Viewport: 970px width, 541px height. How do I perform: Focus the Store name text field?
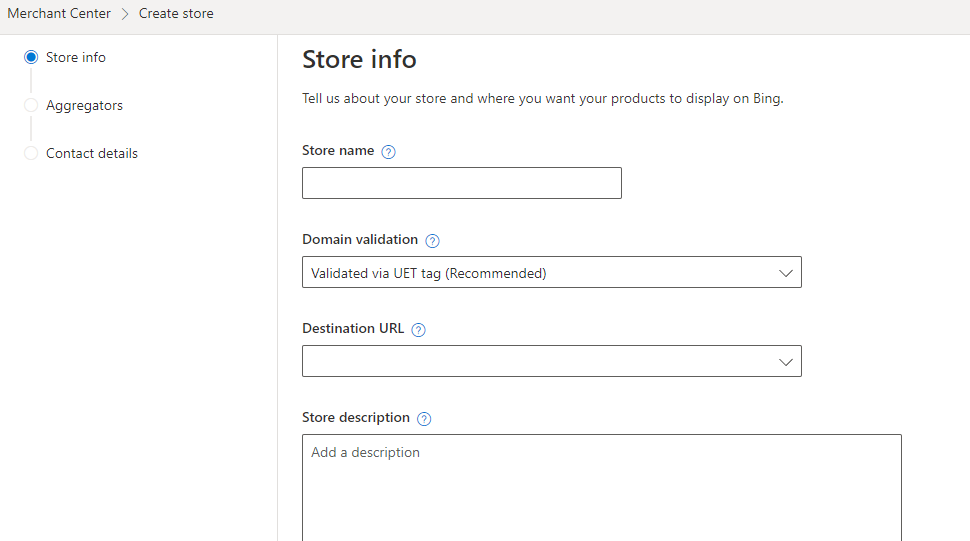click(x=461, y=183)
